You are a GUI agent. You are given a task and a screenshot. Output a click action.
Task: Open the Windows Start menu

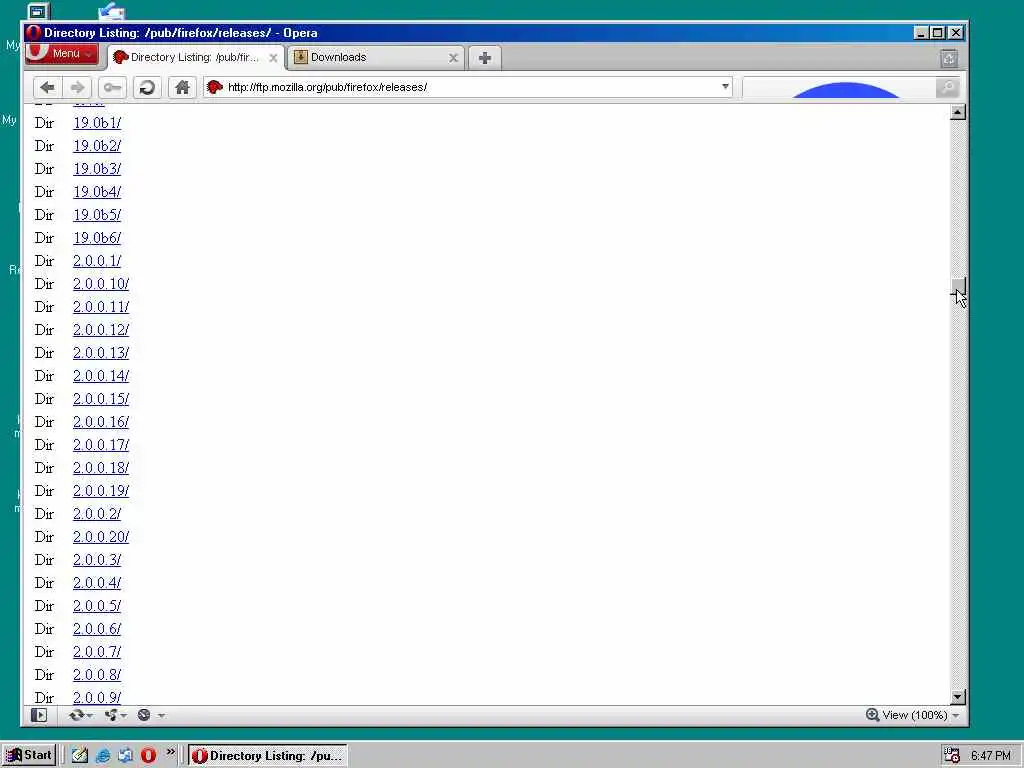29,756
